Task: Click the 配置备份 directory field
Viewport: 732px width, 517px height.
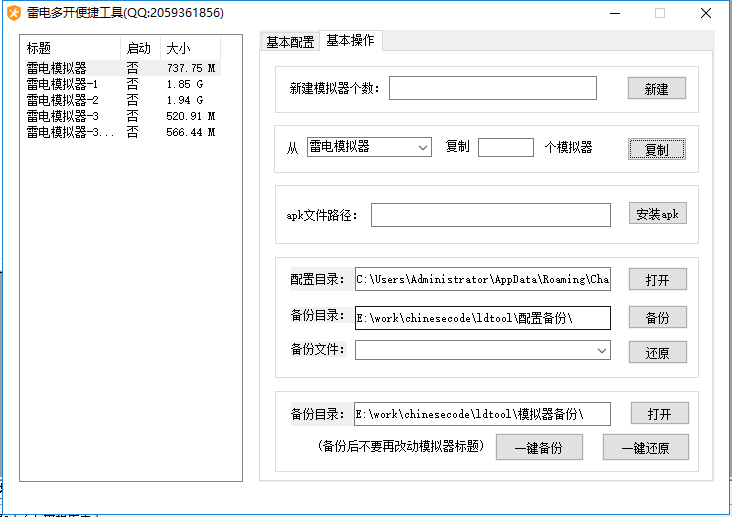Action: [483, 318]
